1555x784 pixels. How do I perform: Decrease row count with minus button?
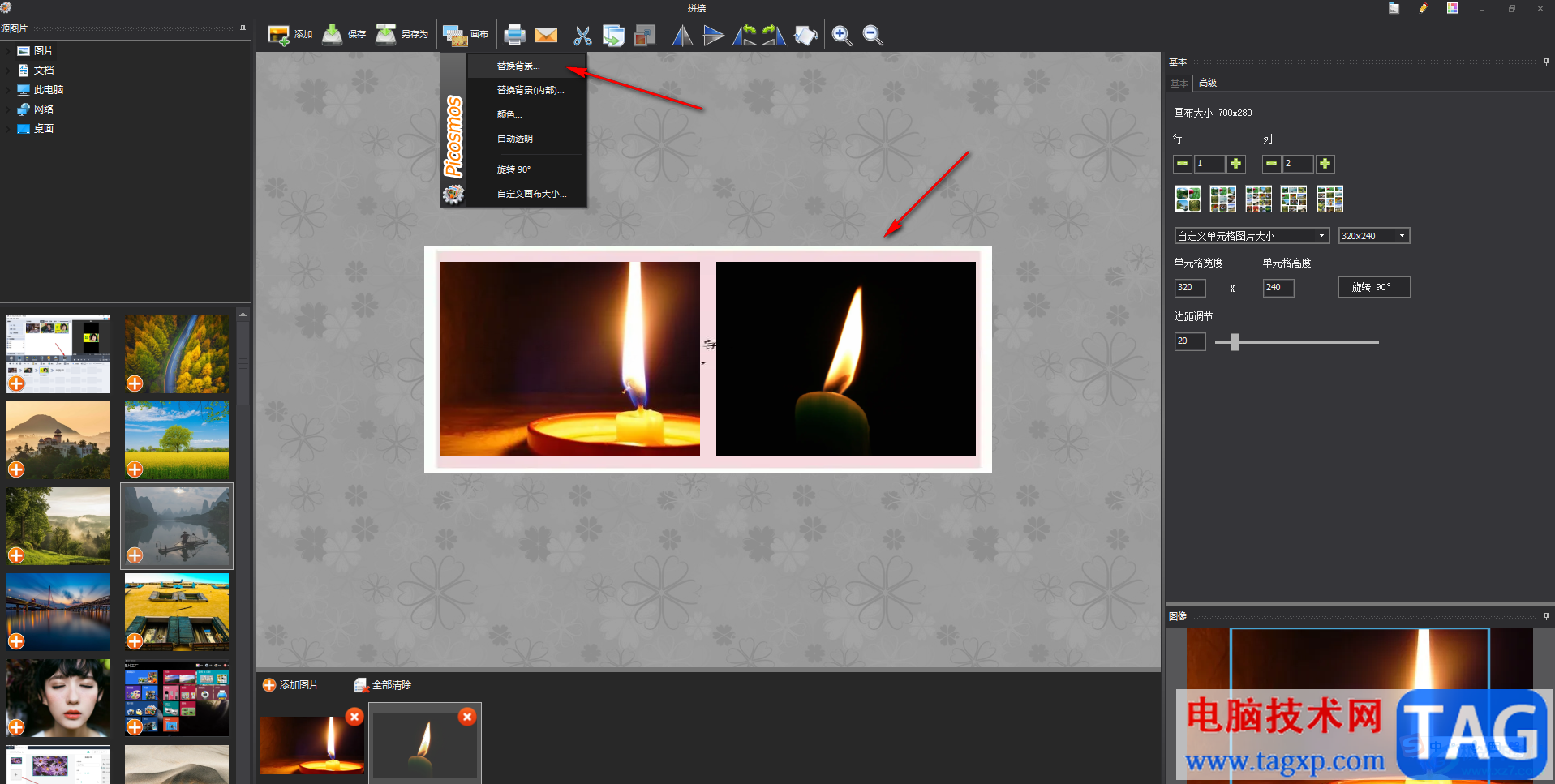coord(1183,164)
